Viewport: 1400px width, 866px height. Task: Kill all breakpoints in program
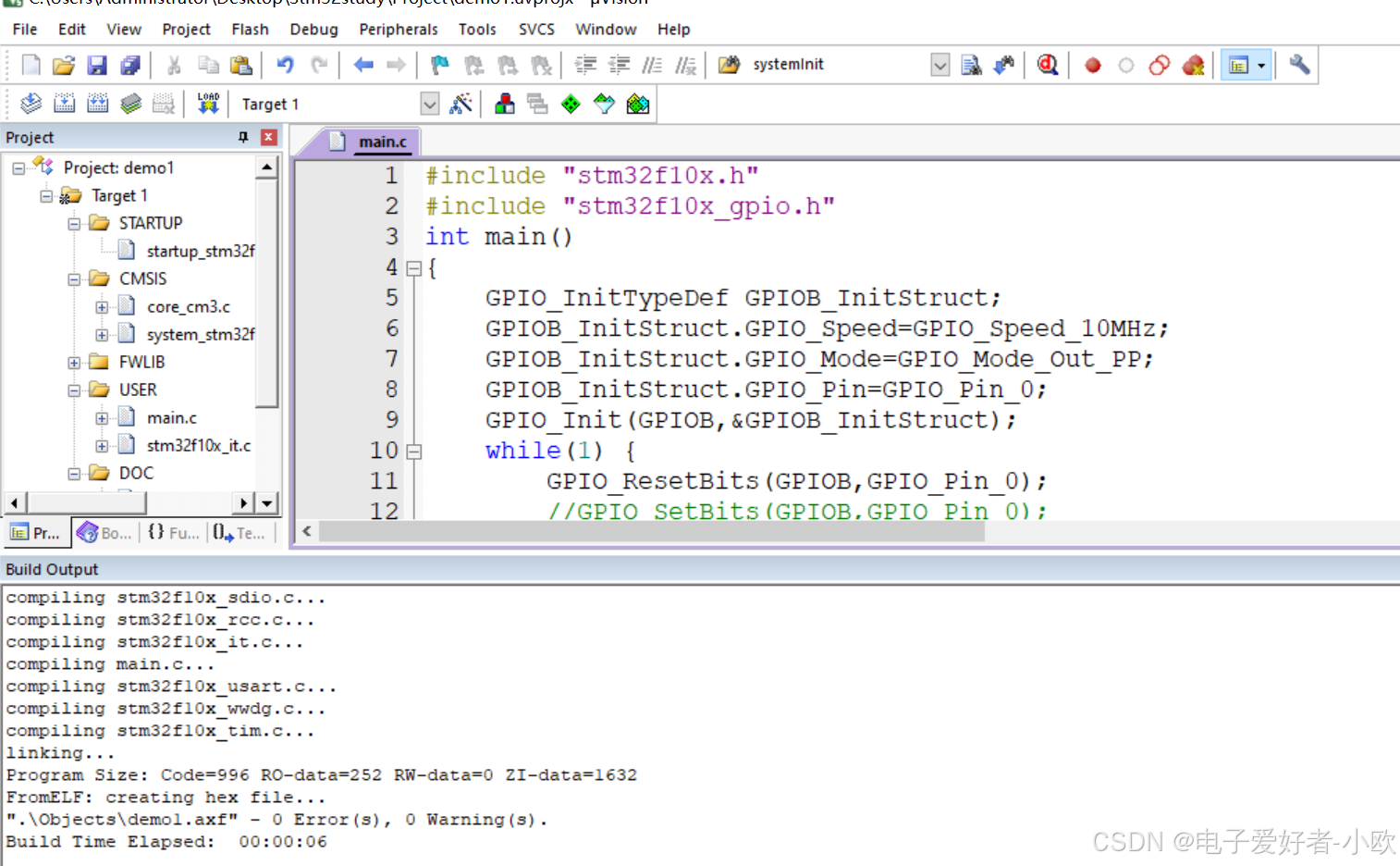[1193, 65]
